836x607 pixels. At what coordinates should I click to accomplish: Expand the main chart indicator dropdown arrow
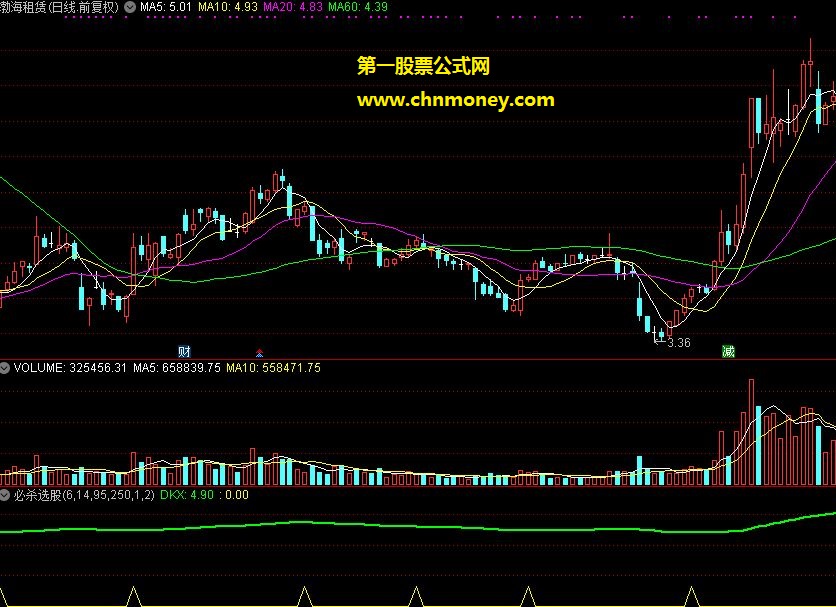click(130, 7)
